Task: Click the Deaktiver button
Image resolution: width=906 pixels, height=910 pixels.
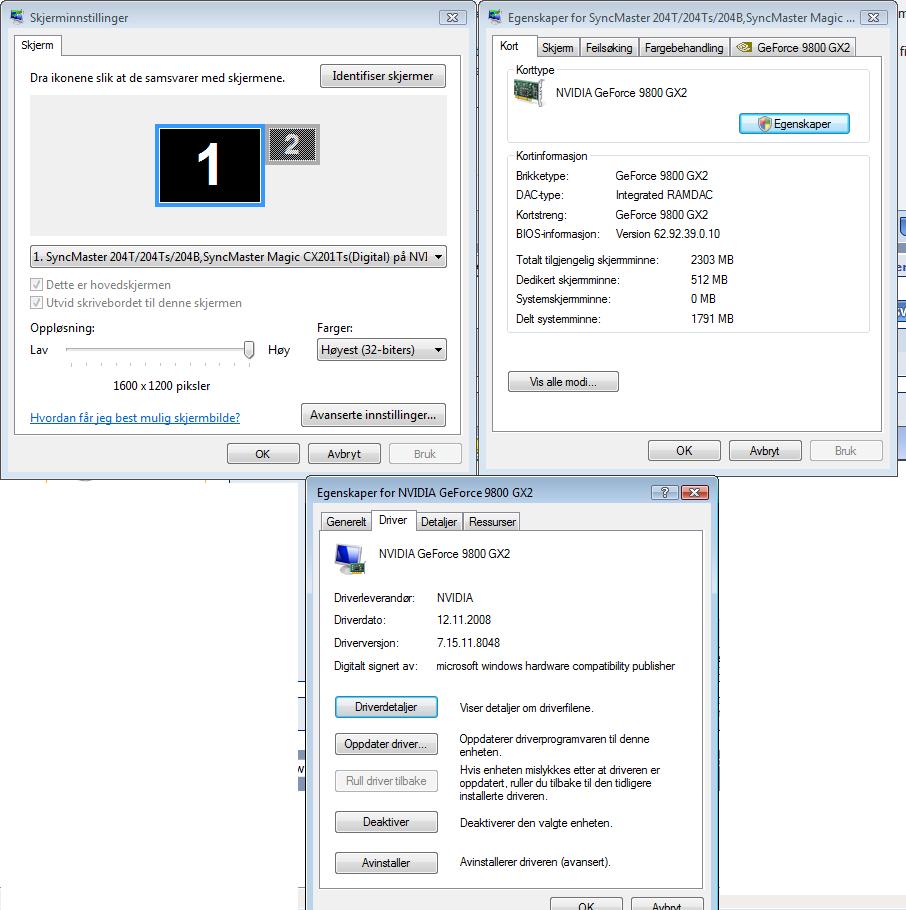Action: tap(386, 822)
